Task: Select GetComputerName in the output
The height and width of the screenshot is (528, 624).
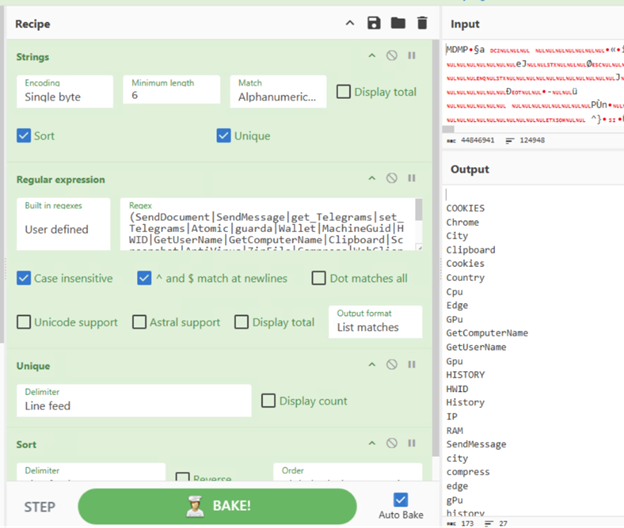Action: point(487,333)
